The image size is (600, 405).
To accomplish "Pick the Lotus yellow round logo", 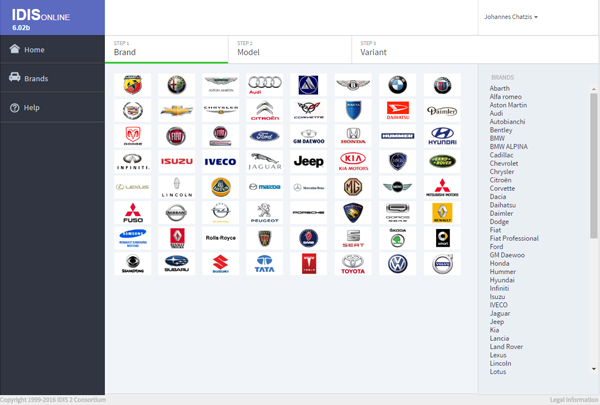I will pos(220,187).
